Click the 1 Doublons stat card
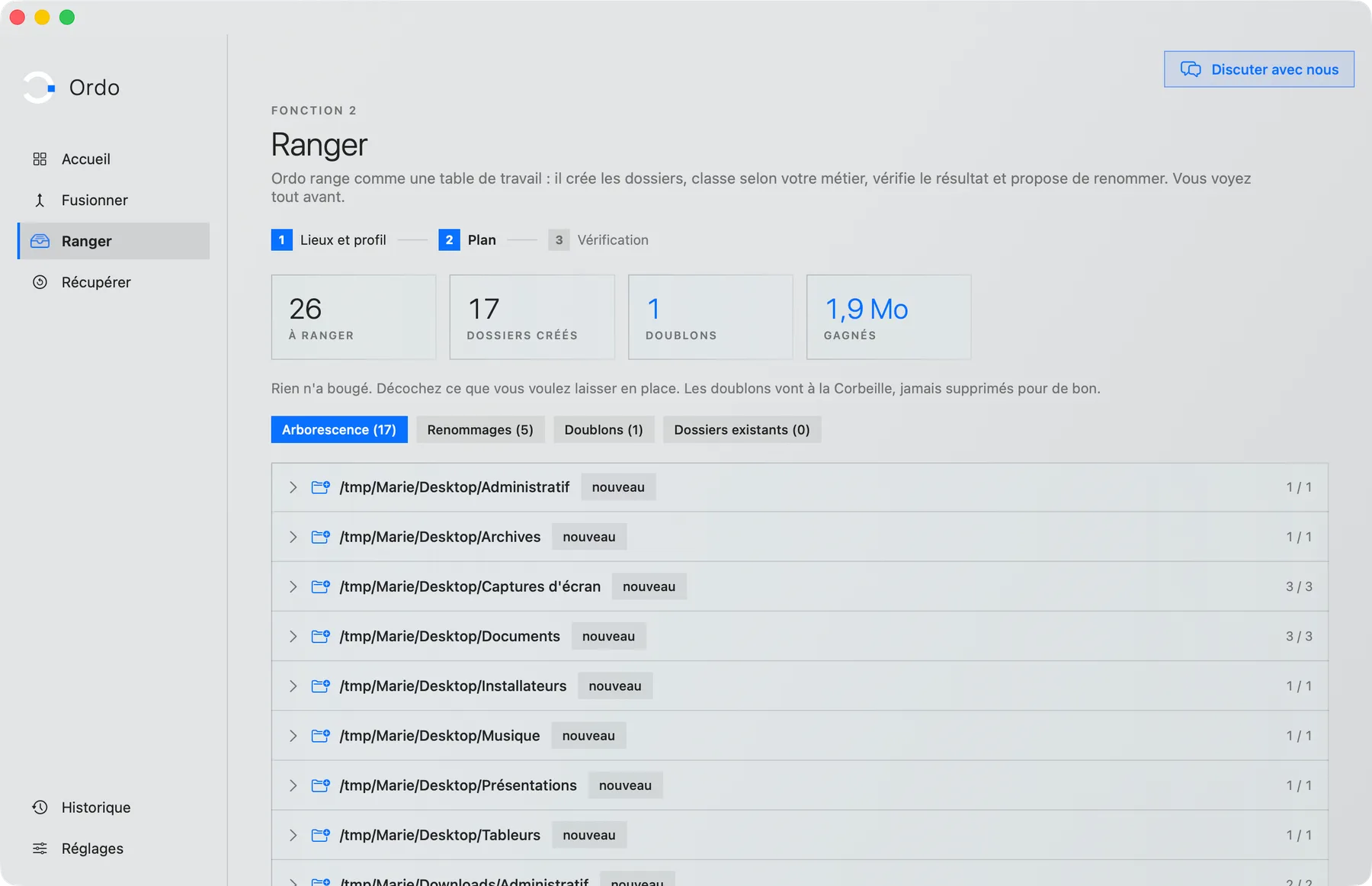The width and height of the screenshot is (1372, 886). 710,317
